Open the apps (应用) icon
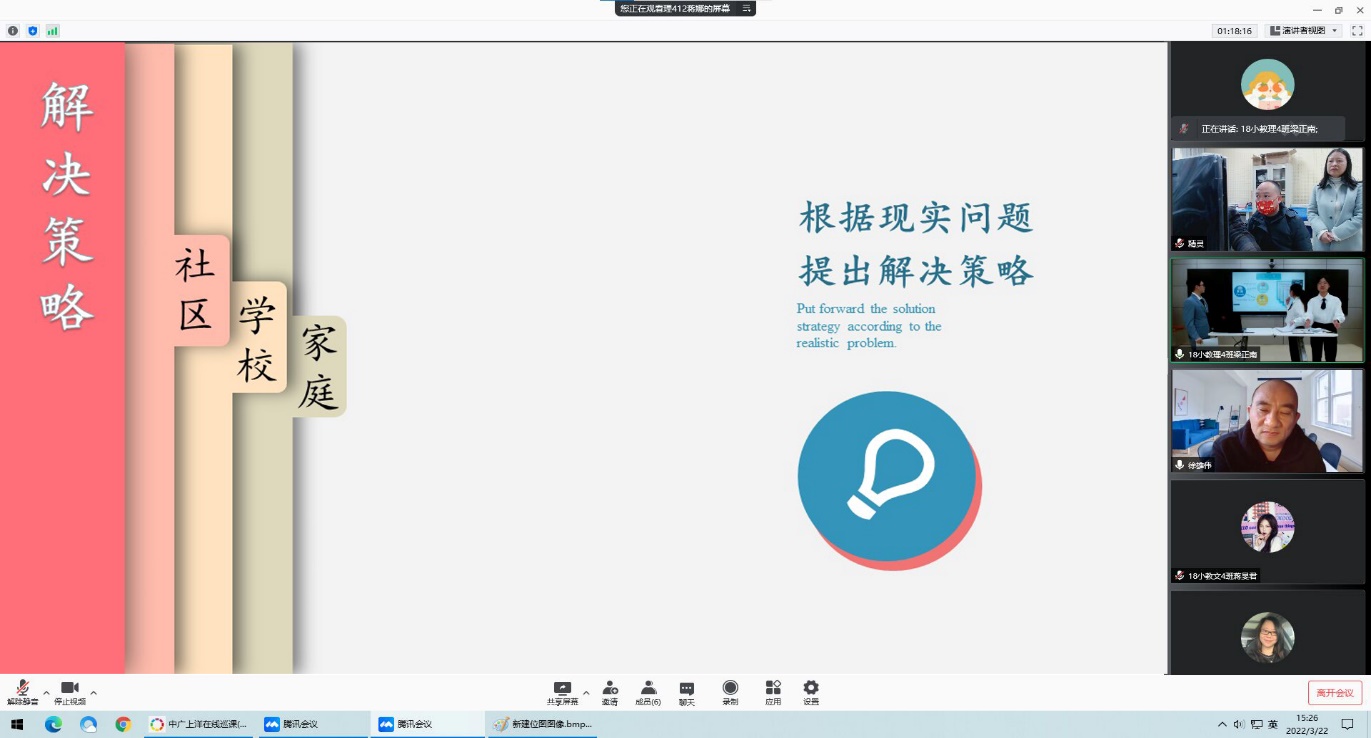This screenshot has width=1371, height=738. tap(773, 692)
